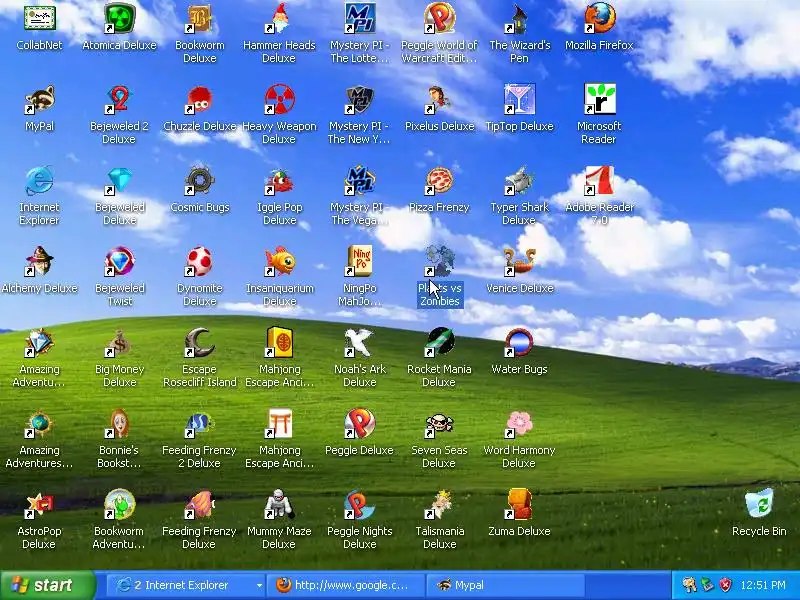Viewport: 800px width, 600px height.
Task: Click Peggle Nights Deluxe icon
Action: pos(359,505)
